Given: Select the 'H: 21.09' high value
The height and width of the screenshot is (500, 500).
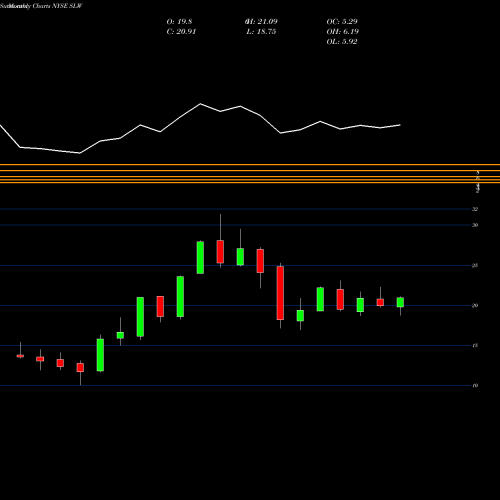Looking at the screenshot, I should click(x=261, y=22).
